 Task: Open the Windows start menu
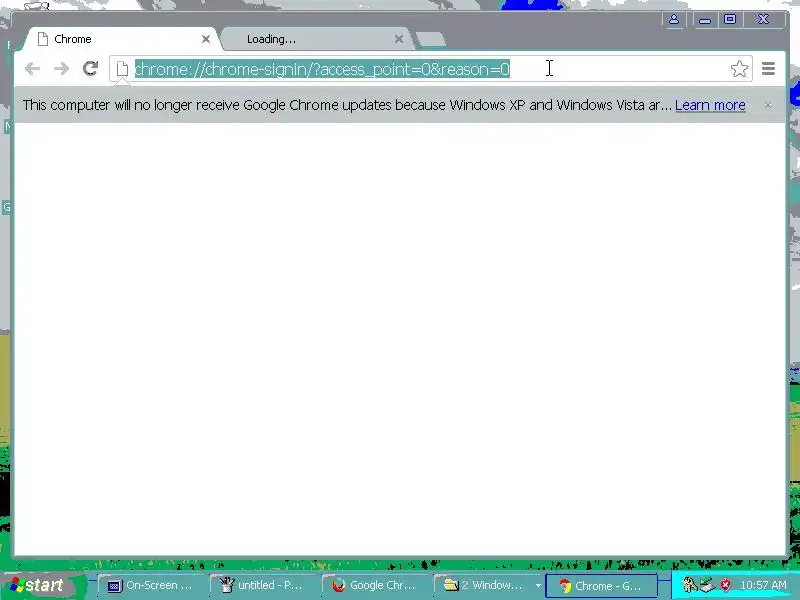coord(43,585)
